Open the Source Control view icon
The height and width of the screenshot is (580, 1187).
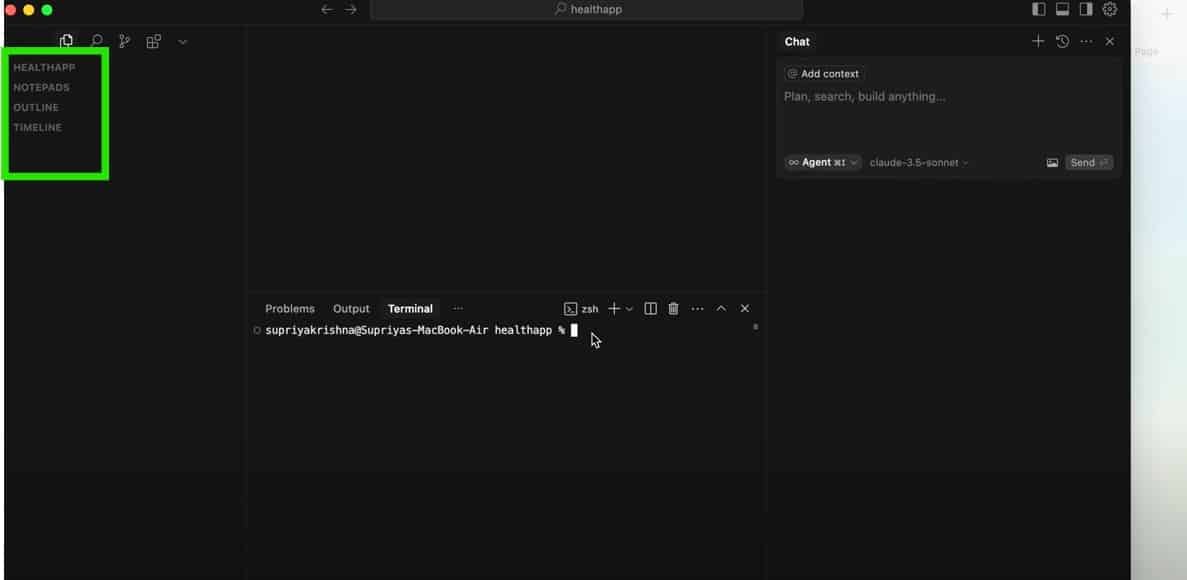[x=124, y=41]
